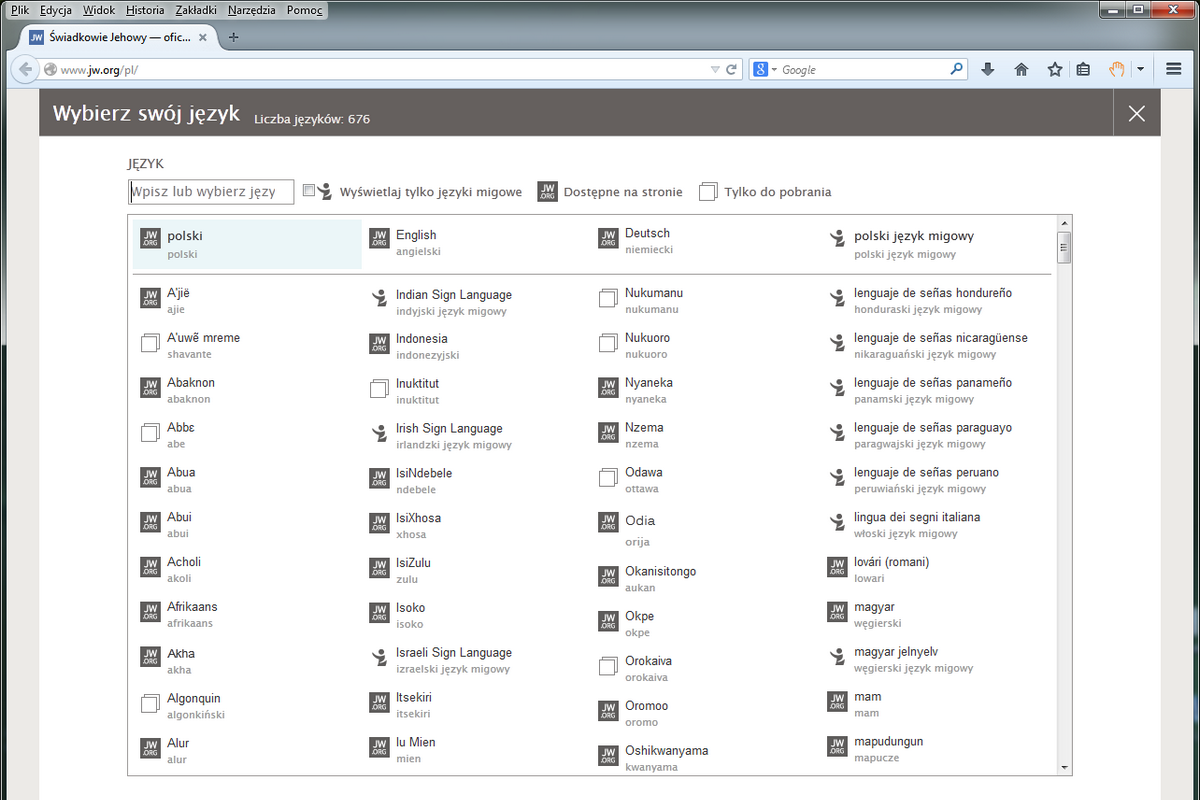The height and width of the screenshot is (800, 1200).
Task: Click the language list scrollbar thumb
Action: [x=1064, y=246]
